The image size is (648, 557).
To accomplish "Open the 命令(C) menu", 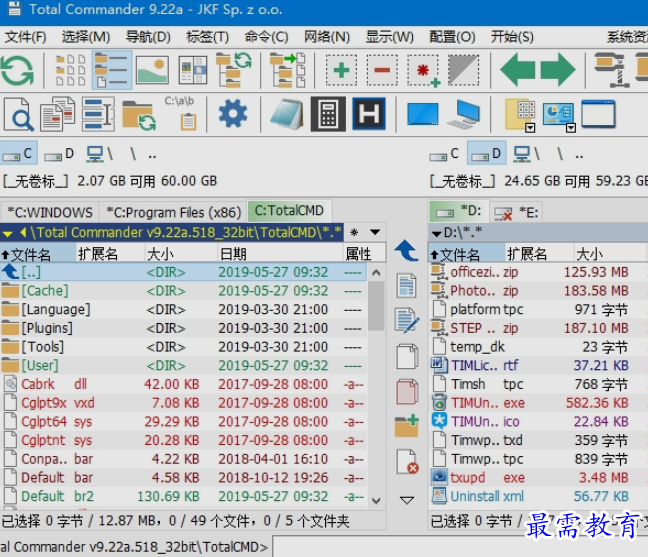I will point(266,37).
